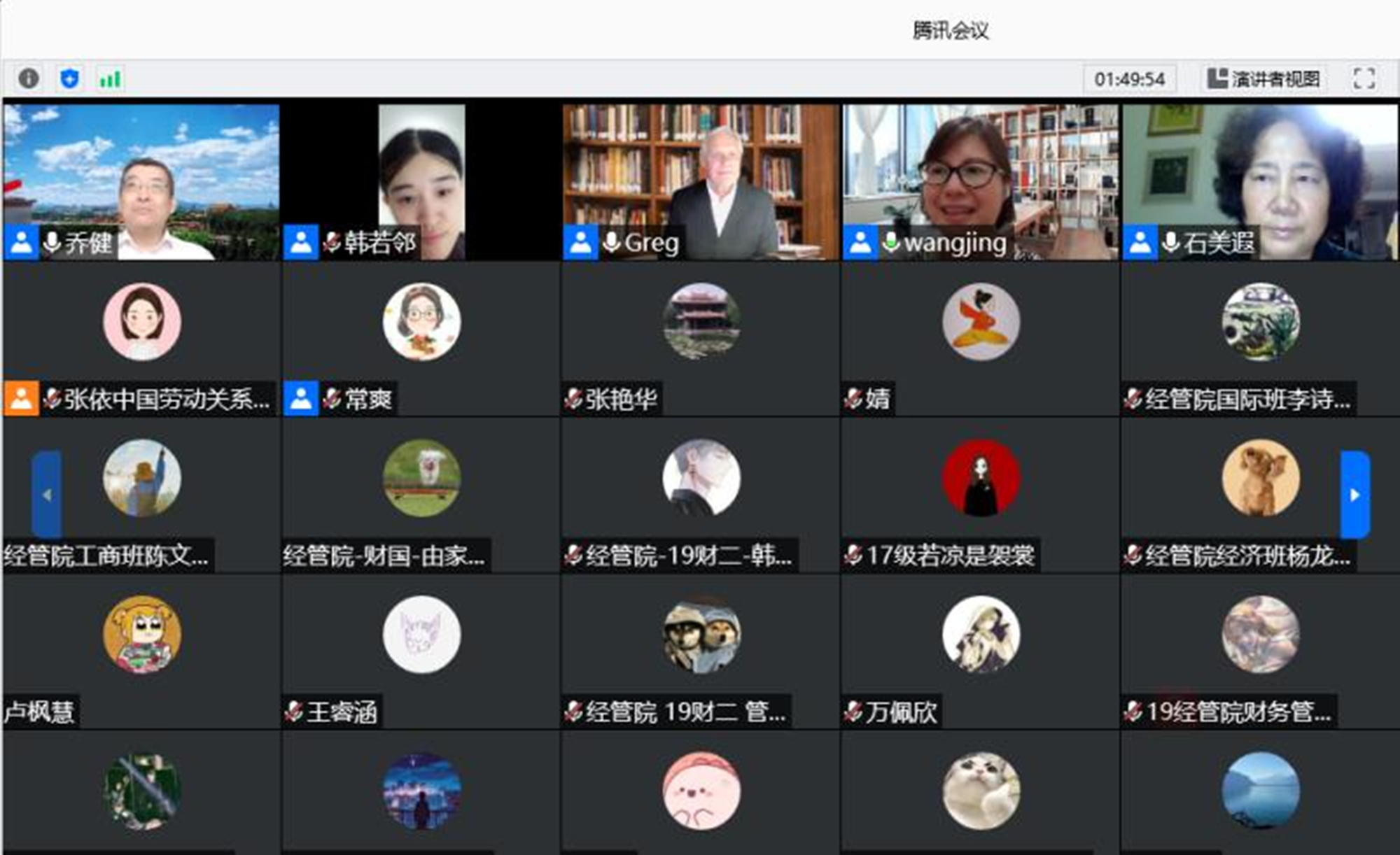Check the green network signal icon
This screenshot has width=1400, height=855.
pos(110,78)
